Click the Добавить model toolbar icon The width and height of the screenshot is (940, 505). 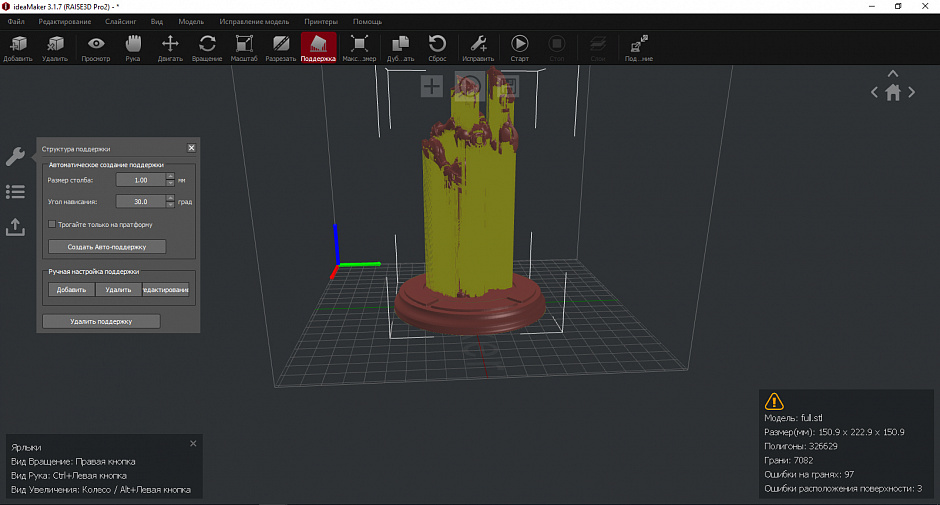pos(18,48)
